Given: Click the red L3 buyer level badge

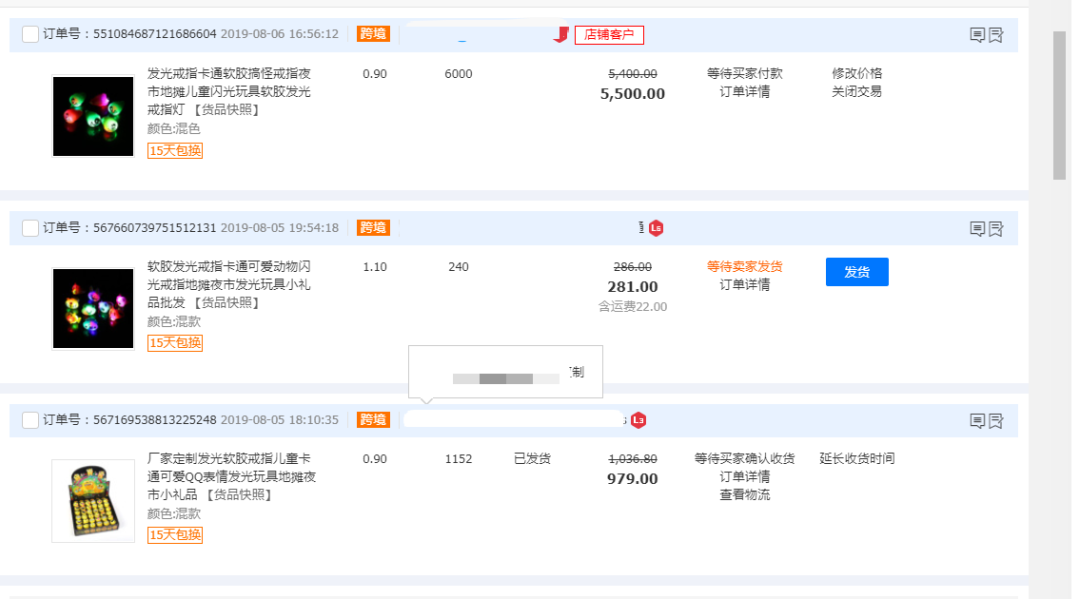Looking at the screenshot, I should (x=638, y=420).
